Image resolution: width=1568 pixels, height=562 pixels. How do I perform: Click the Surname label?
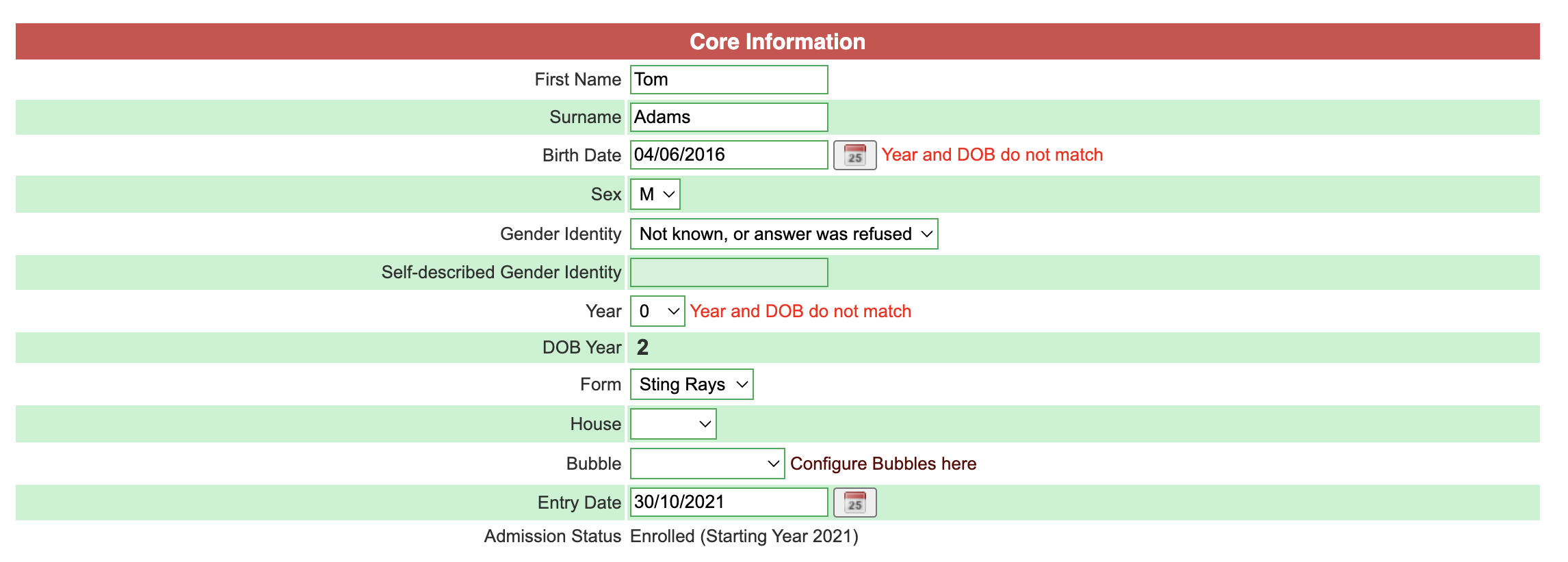[585, 117]
